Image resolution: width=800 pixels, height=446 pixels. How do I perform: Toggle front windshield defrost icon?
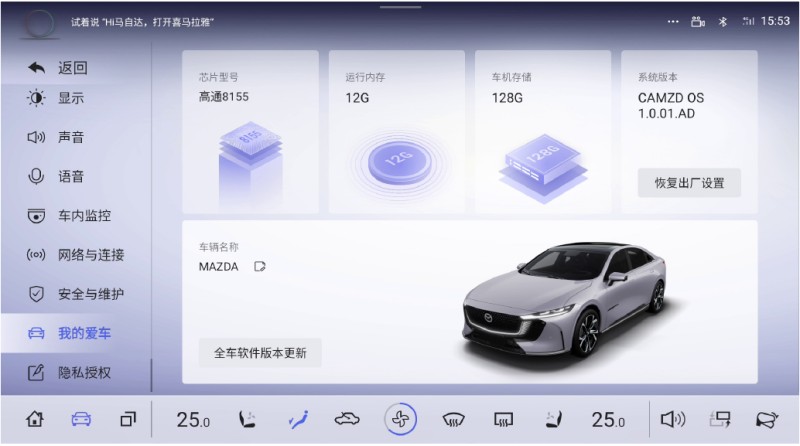(x=453, y=420)
